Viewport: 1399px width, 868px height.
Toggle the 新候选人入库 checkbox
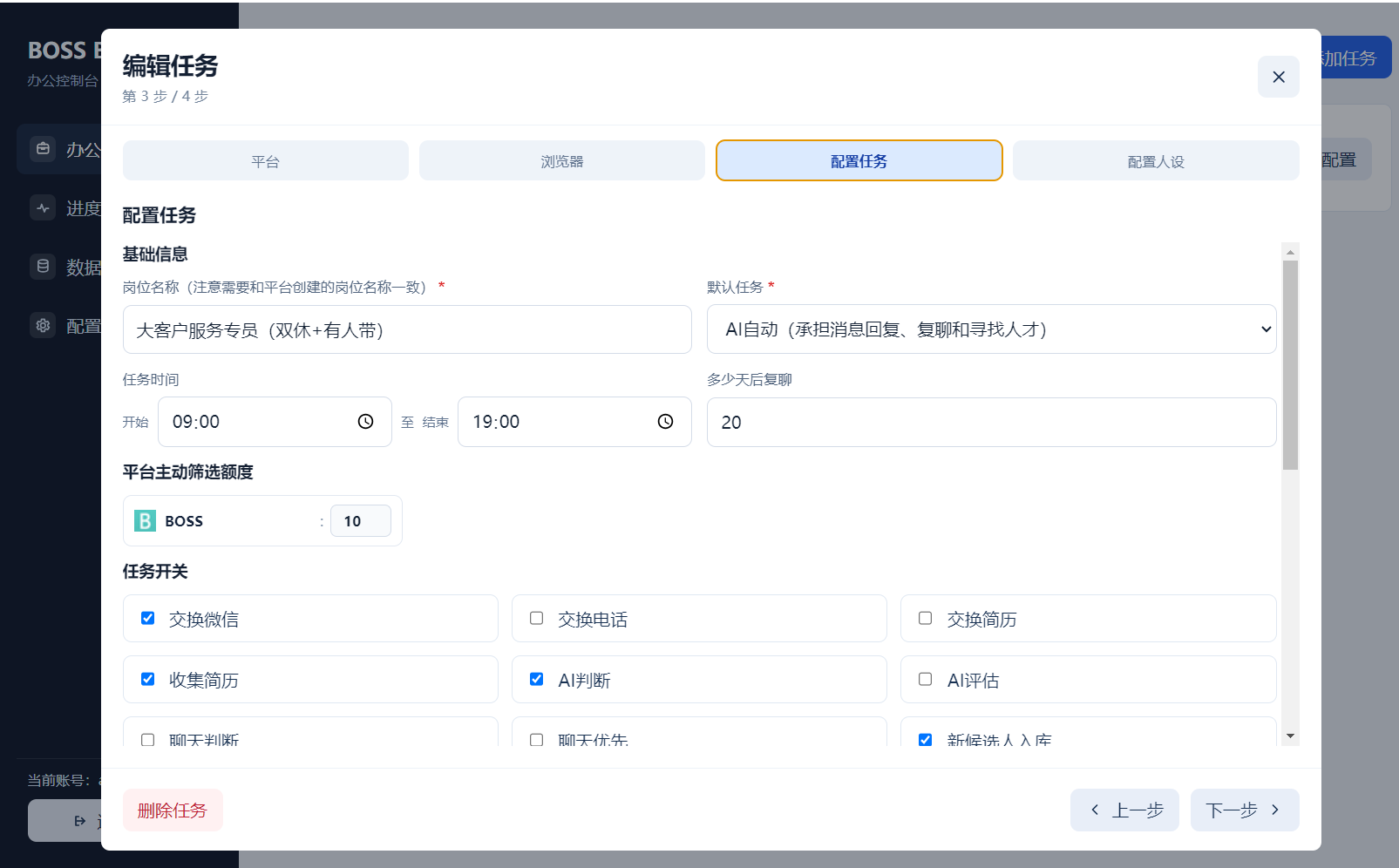point(925,740)
